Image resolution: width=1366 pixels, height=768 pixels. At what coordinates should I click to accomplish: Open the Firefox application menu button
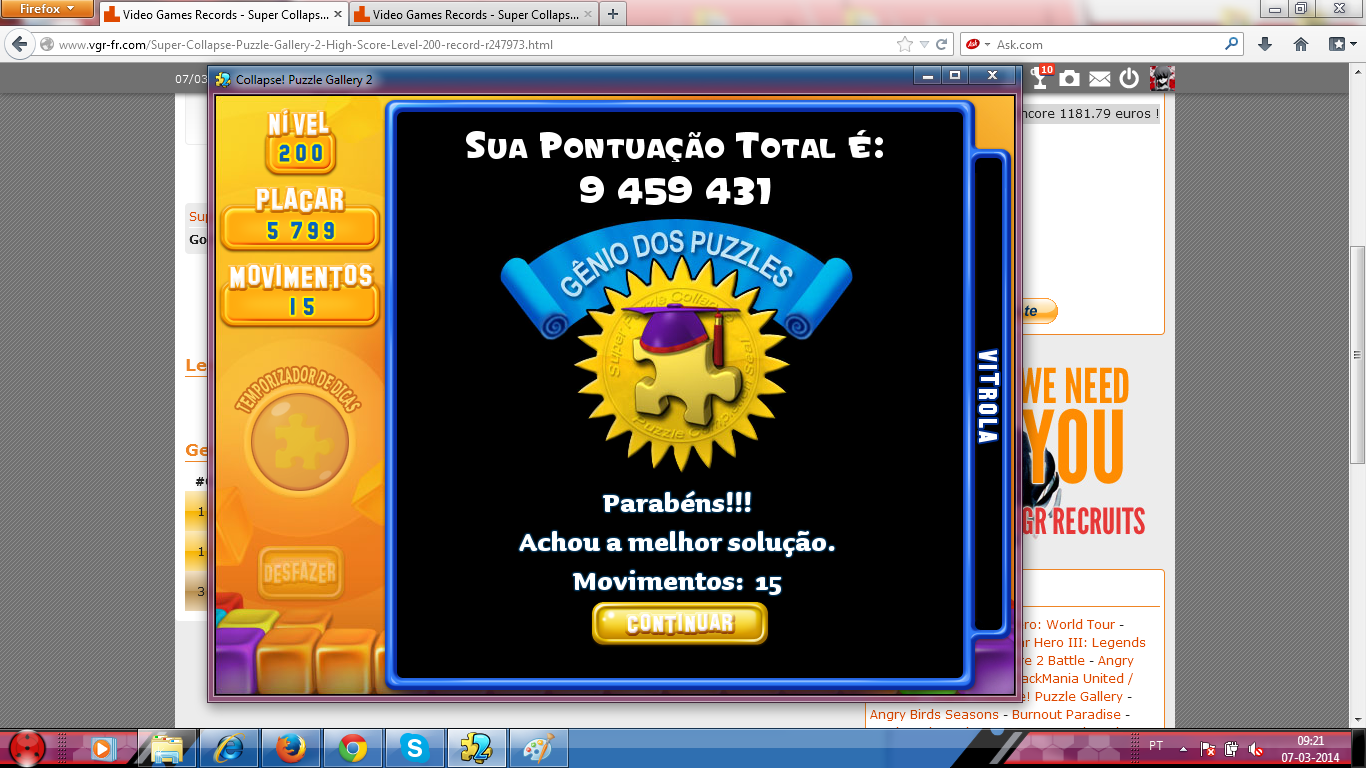pos(48,9)
